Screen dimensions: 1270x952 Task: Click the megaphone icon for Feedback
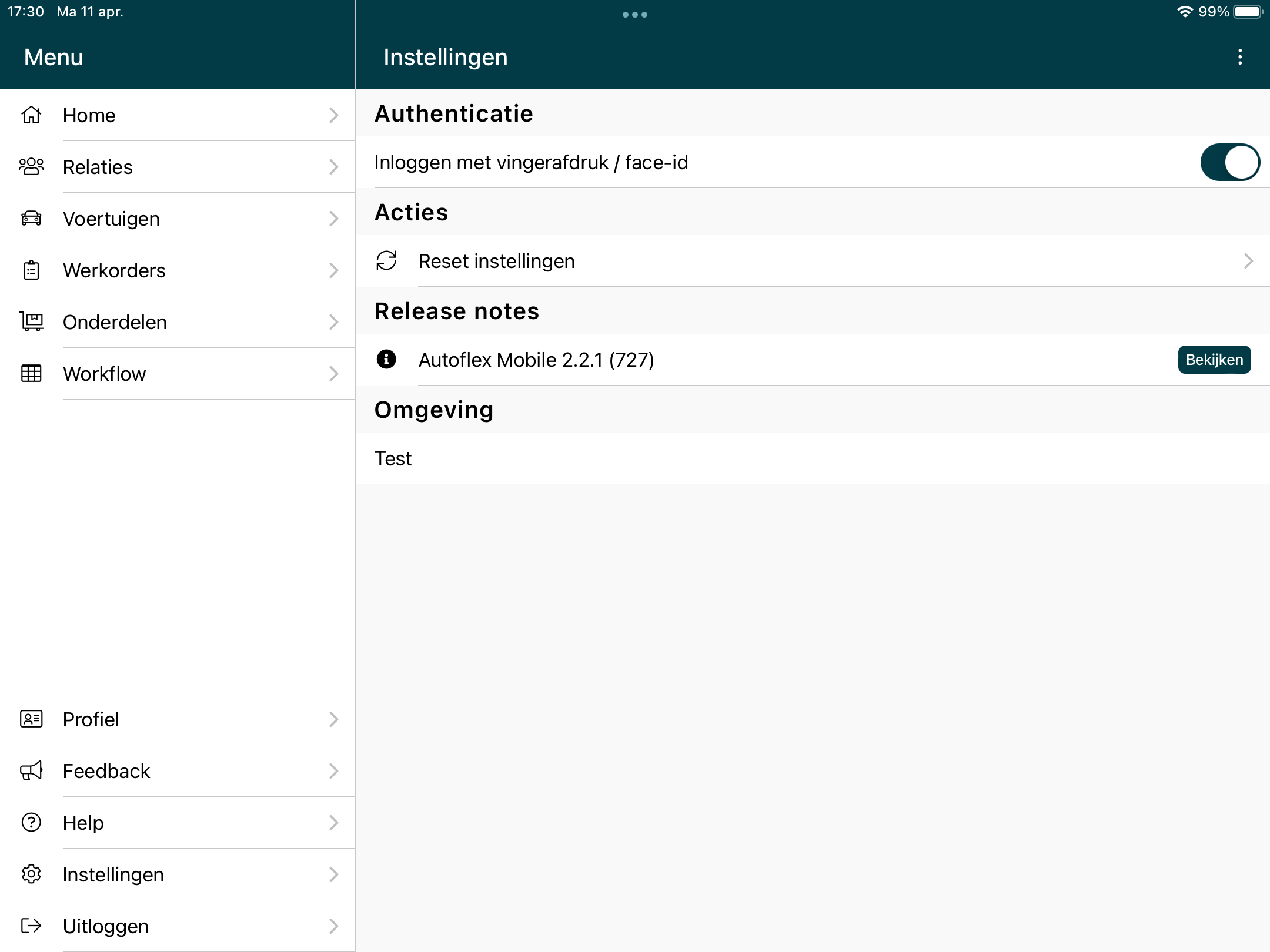click(31, 771)
